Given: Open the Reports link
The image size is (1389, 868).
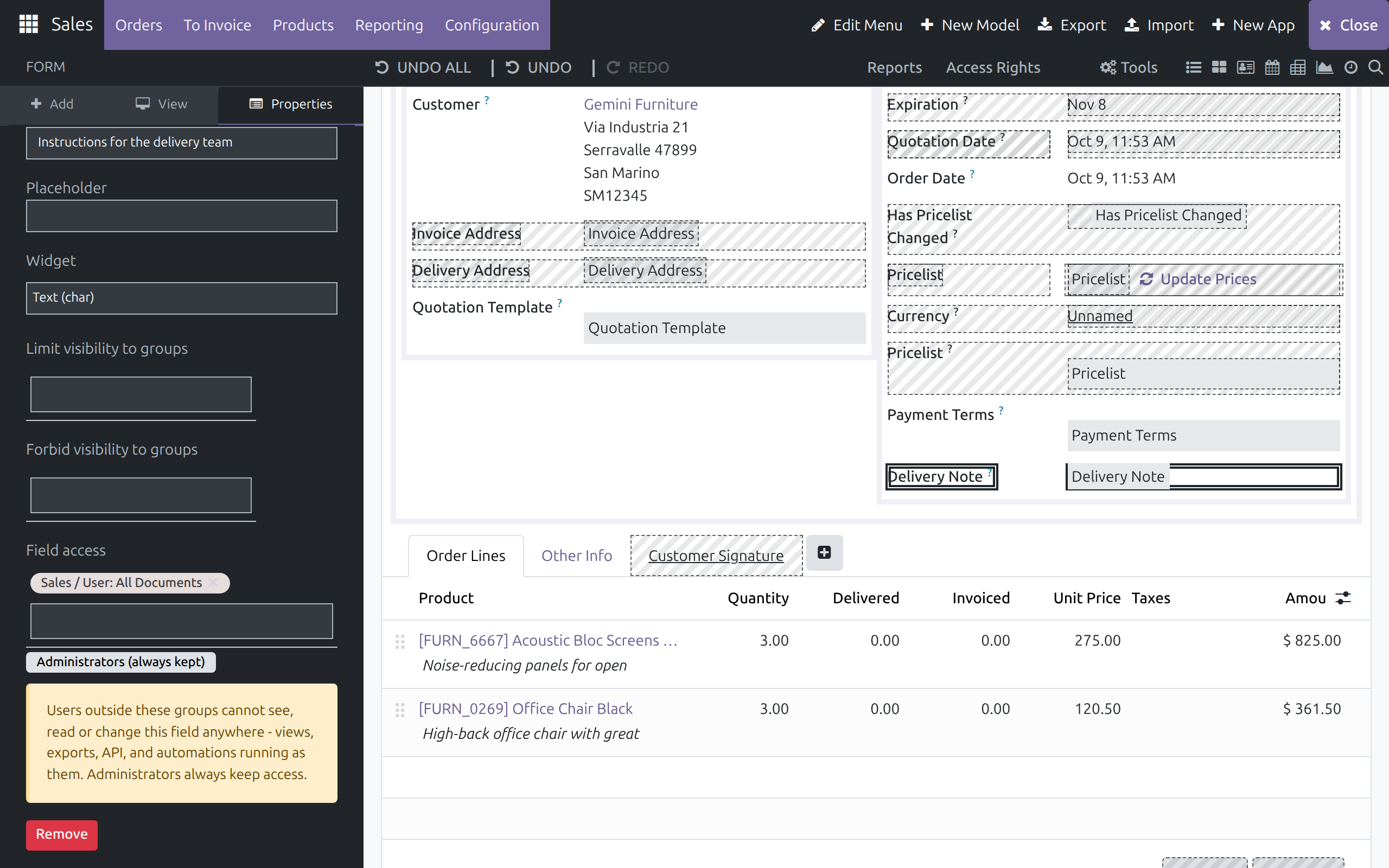Looking at the screenshot, I should [894, 67].
